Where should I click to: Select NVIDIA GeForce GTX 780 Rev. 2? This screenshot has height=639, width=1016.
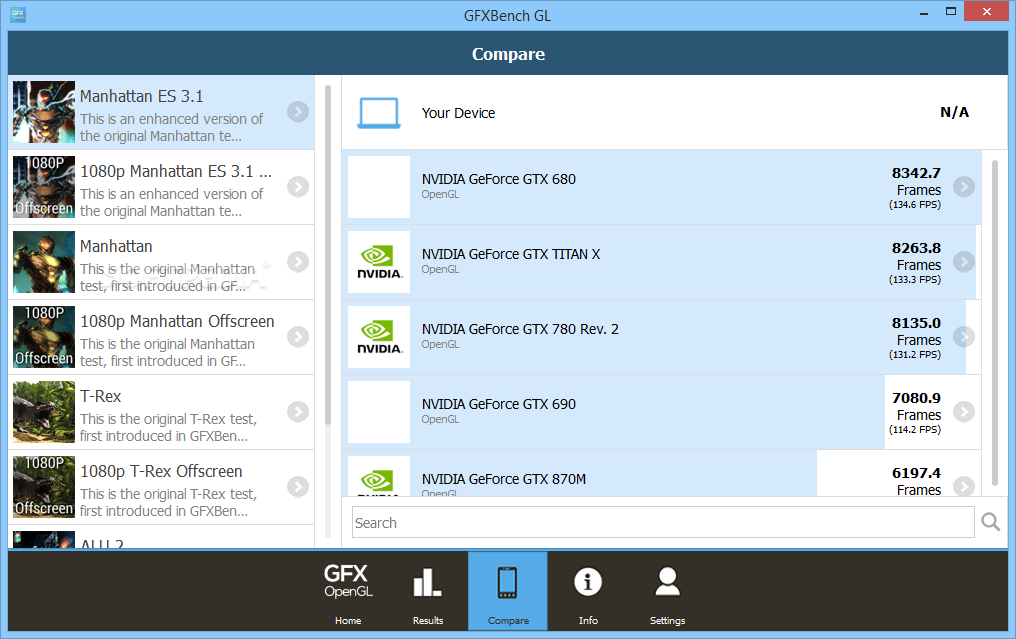pyautogui.click(x=662, y=337)
